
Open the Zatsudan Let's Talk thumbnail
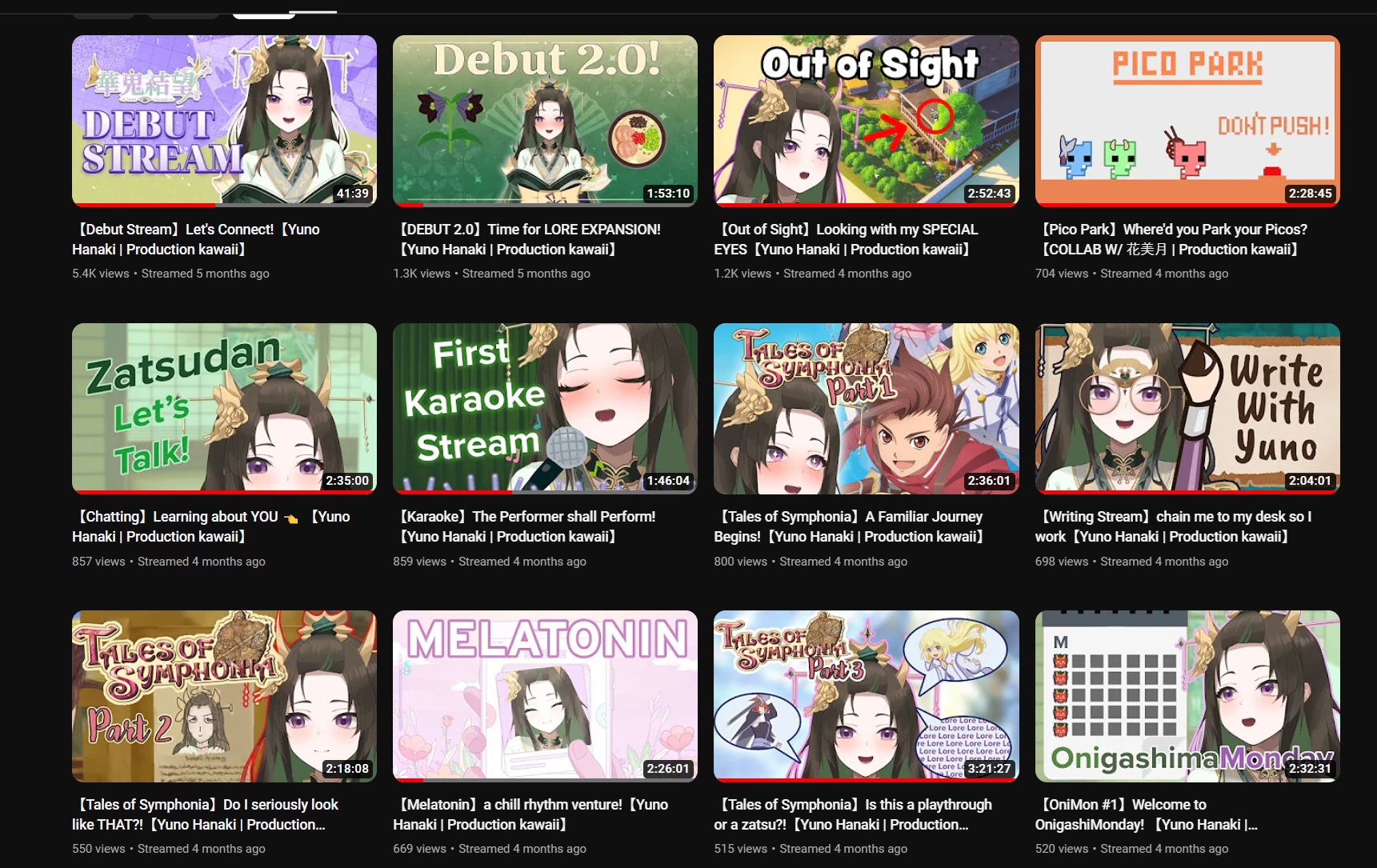[224, 409]
